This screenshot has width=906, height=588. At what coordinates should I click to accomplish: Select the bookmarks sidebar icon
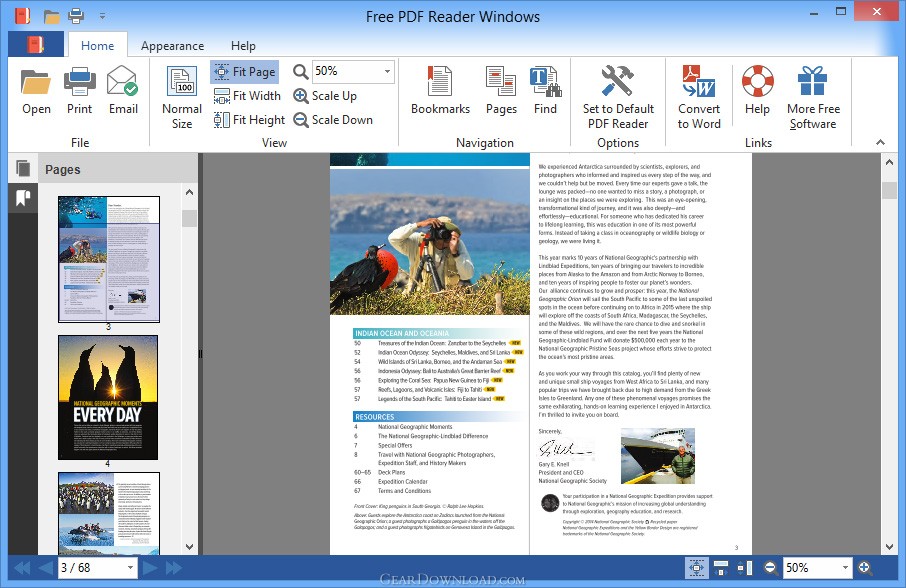(x=23, y=199)
